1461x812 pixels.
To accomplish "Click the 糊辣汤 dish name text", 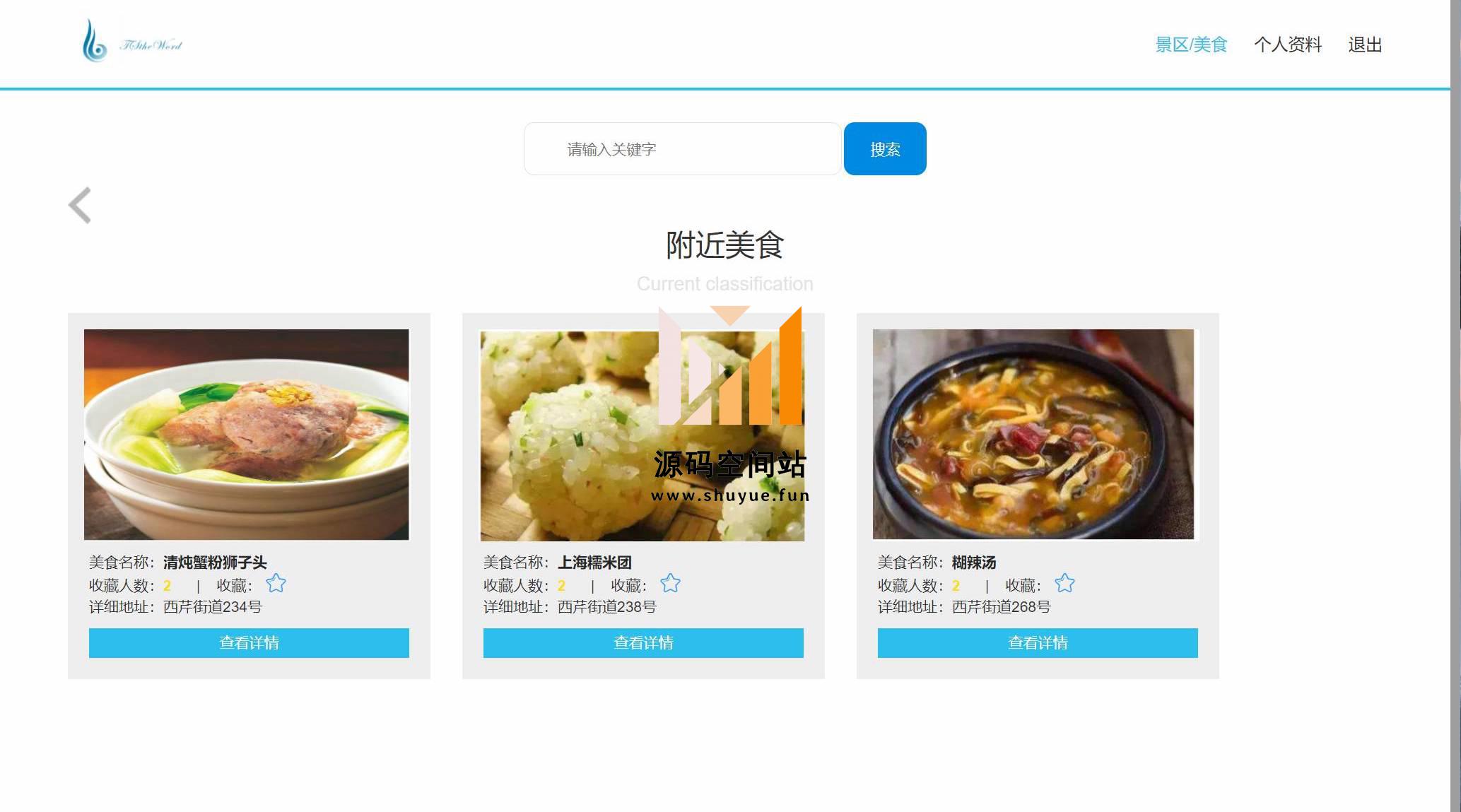I will (x=974, y=563).
